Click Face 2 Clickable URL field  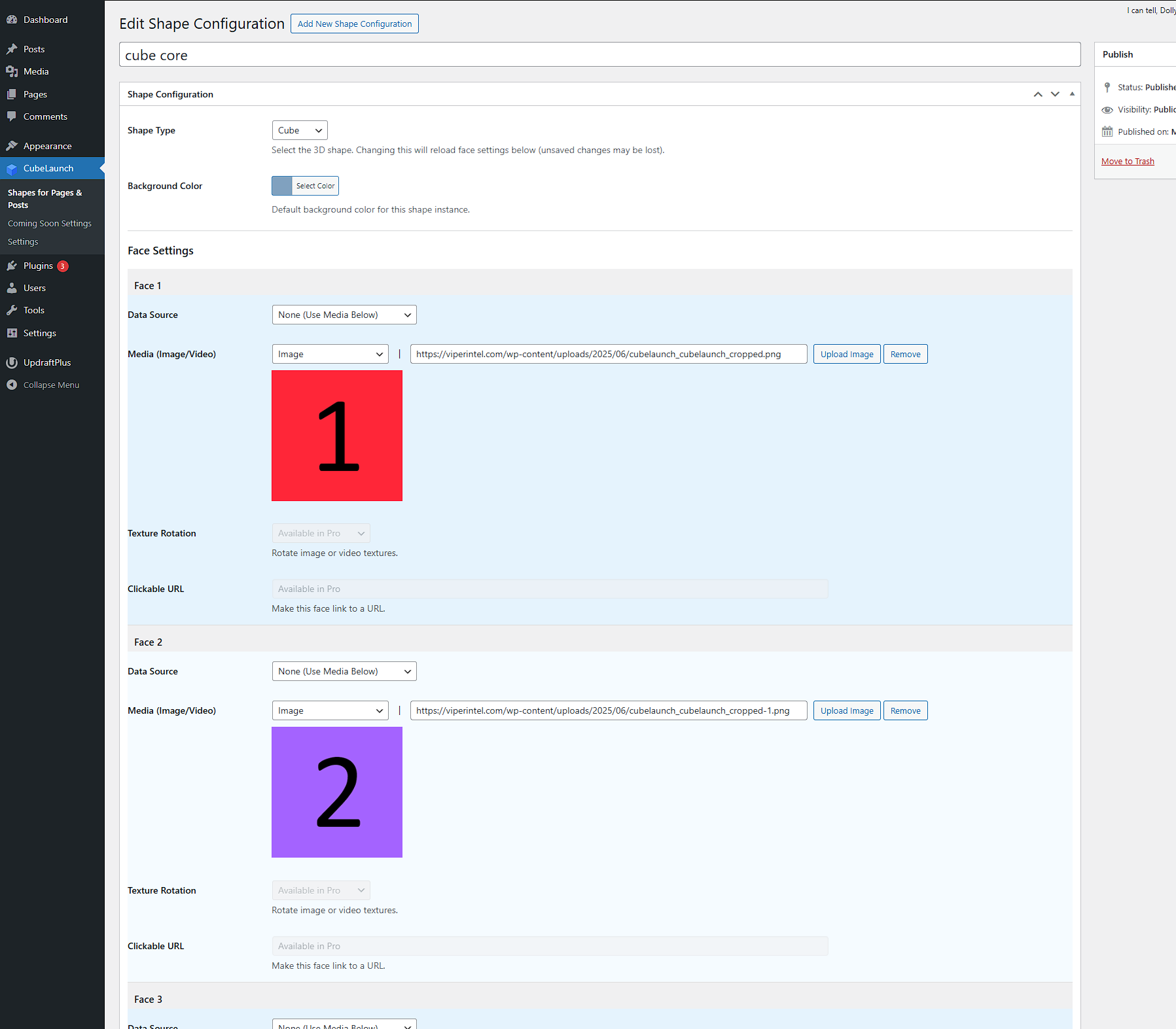coord(550,946)
